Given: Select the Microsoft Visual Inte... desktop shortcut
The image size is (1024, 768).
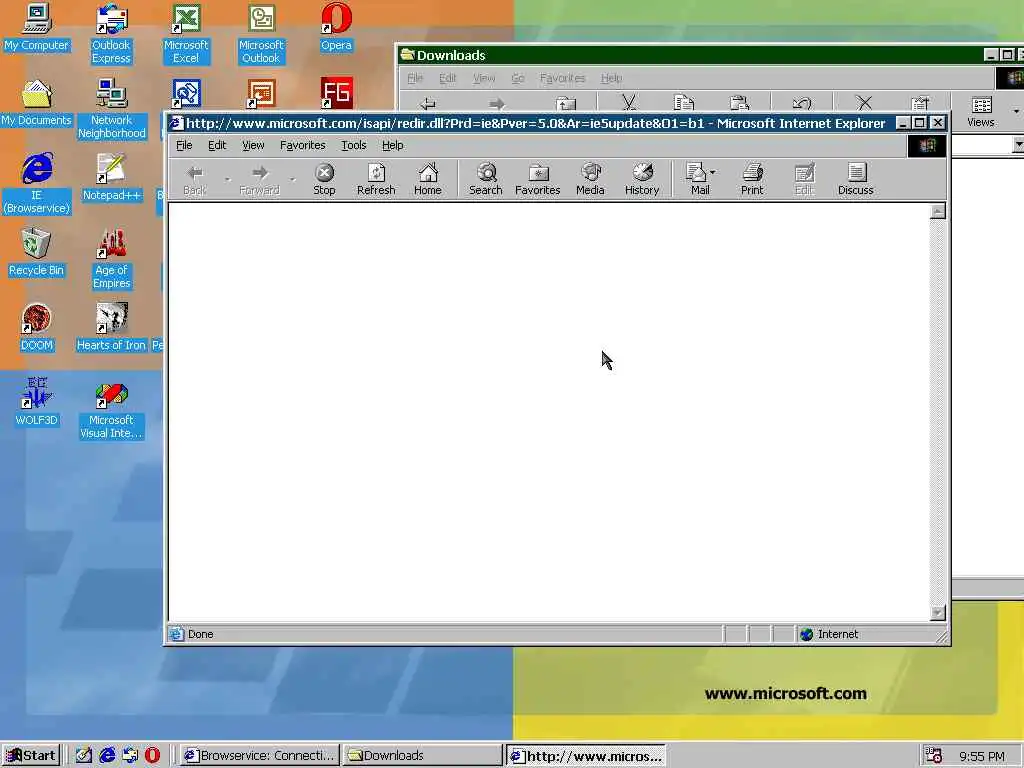Looking at the screenshot, I should [111, 409].
